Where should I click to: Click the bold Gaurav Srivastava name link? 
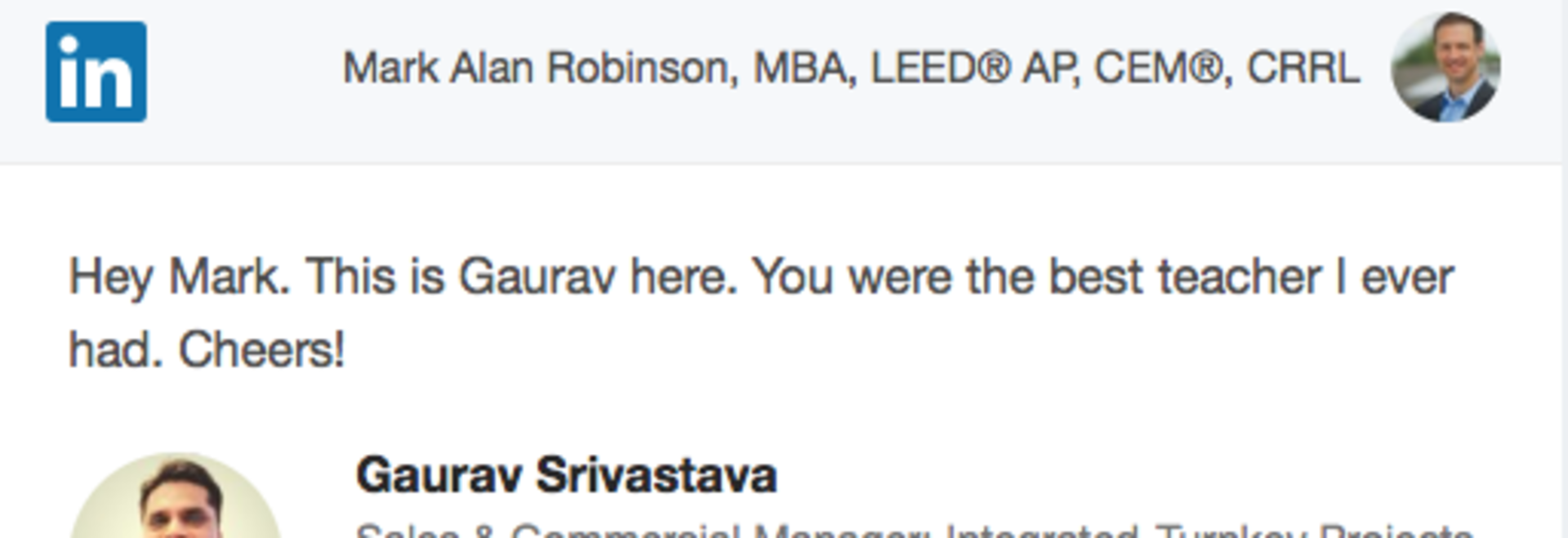pyautogui.click(x=566, y=474)
